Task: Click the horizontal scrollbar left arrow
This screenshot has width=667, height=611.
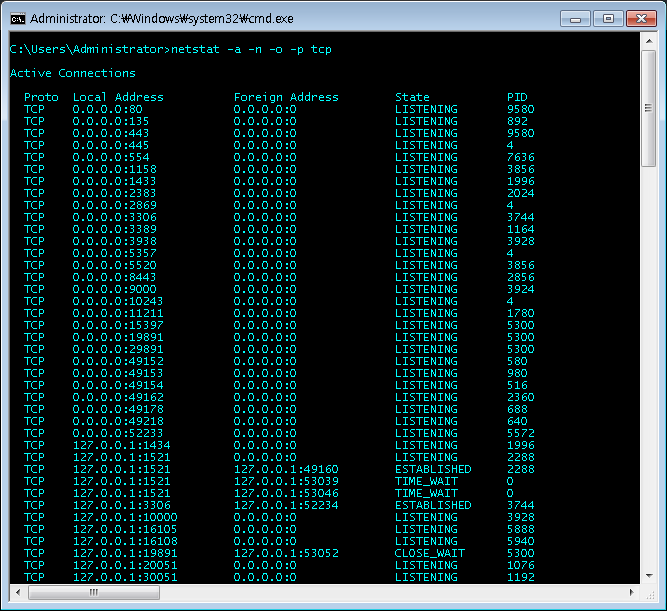Action: tap(18, 592)
